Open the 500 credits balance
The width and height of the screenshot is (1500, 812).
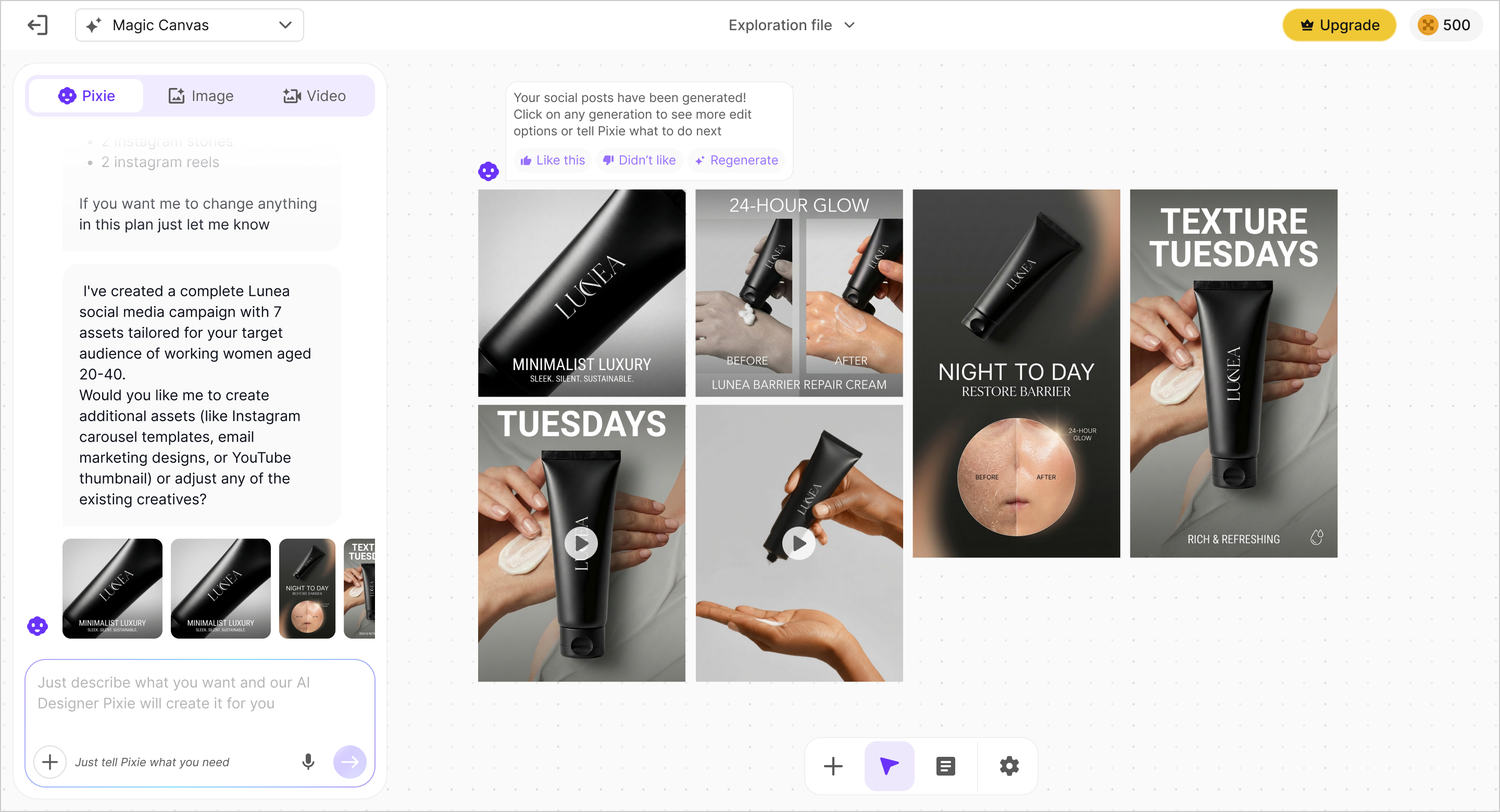(x=1445, y=25)
